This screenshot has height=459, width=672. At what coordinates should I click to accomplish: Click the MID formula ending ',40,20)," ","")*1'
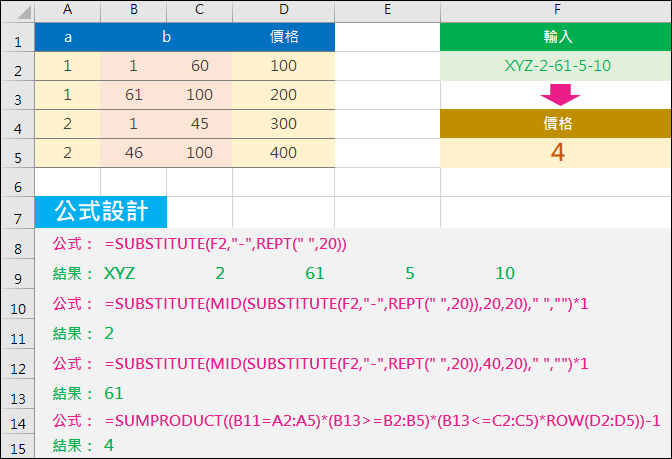pyautogui.click(x=347, y=364)
